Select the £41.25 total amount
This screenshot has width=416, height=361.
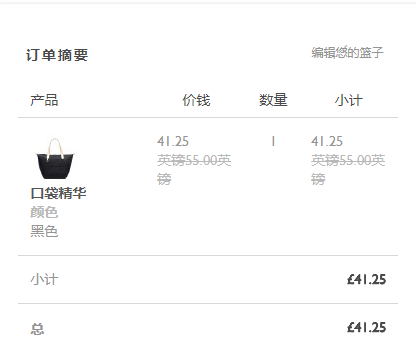366,327
